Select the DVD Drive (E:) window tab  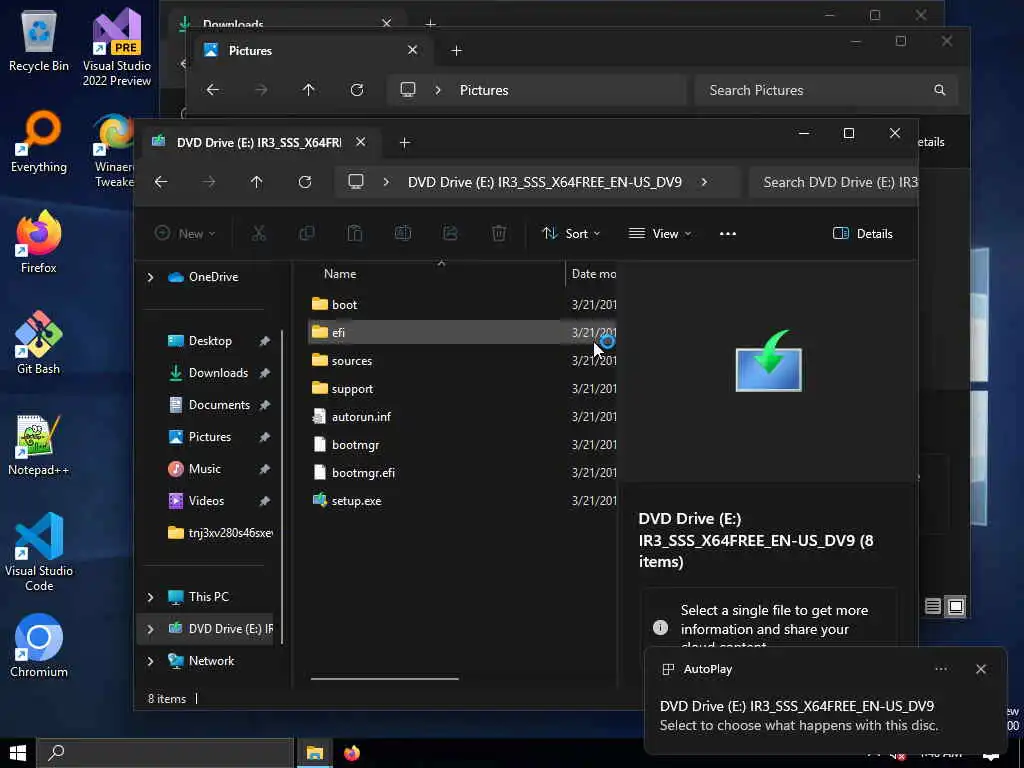(259, 142)
